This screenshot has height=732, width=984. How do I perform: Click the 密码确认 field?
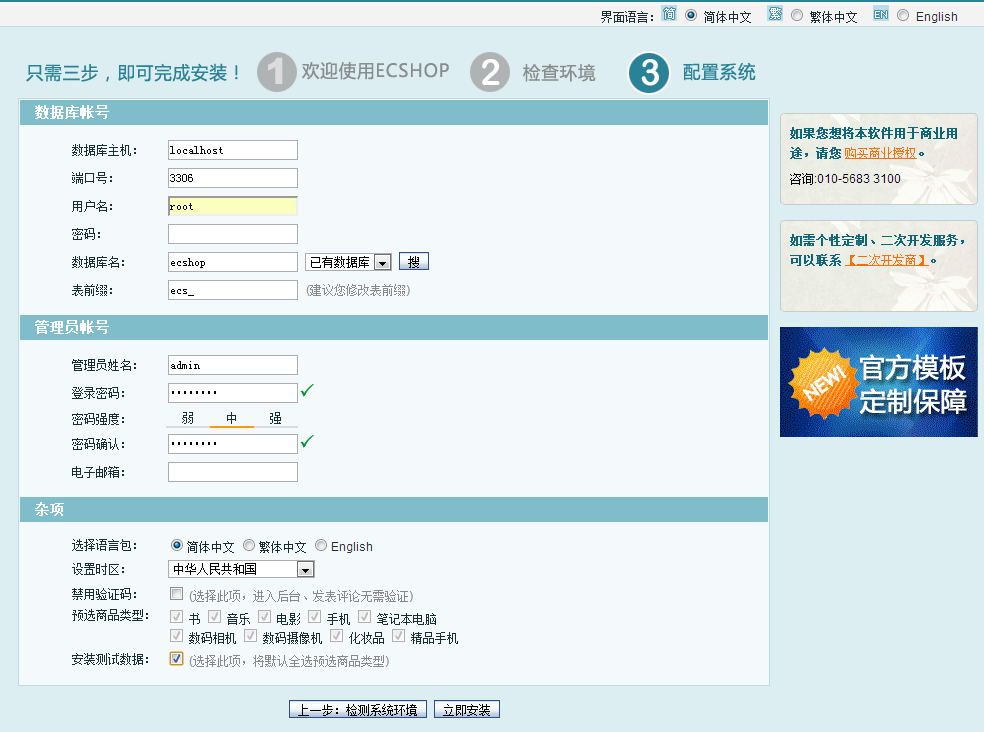point(233,444)
